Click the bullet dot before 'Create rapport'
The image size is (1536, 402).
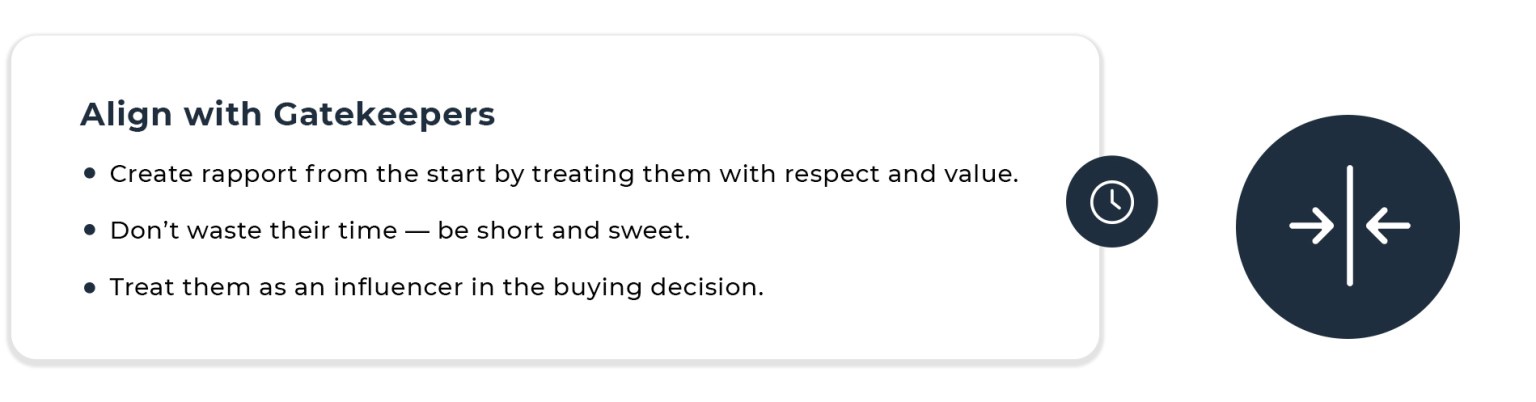(x=90, y=173)
